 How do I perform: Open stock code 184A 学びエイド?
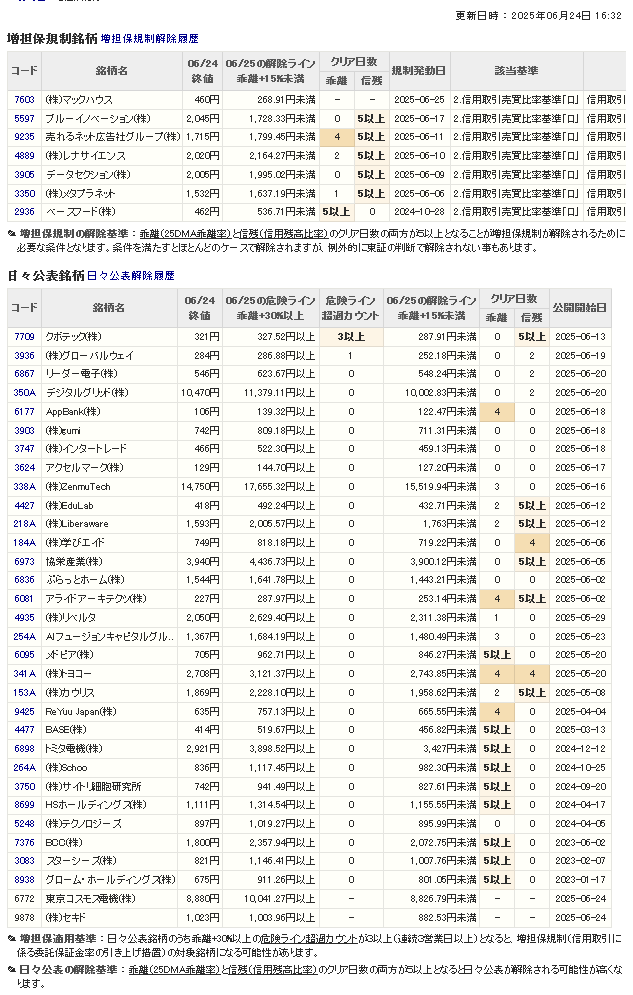click(x=24, y=543)
